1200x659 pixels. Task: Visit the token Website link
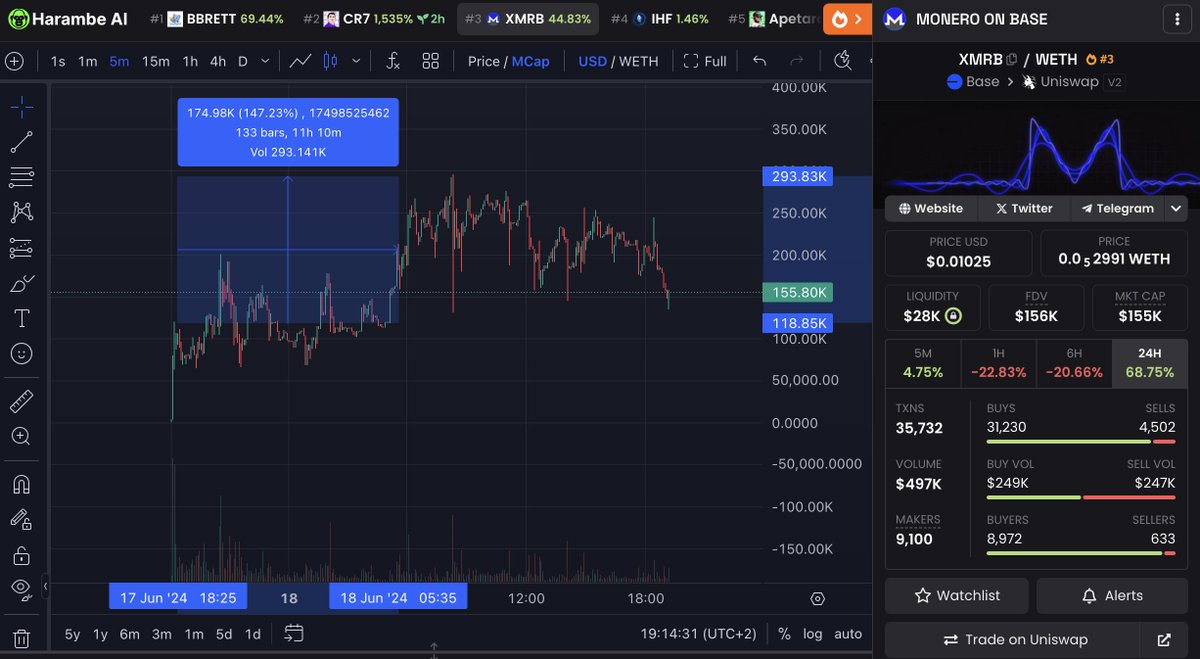click(930, 209)
